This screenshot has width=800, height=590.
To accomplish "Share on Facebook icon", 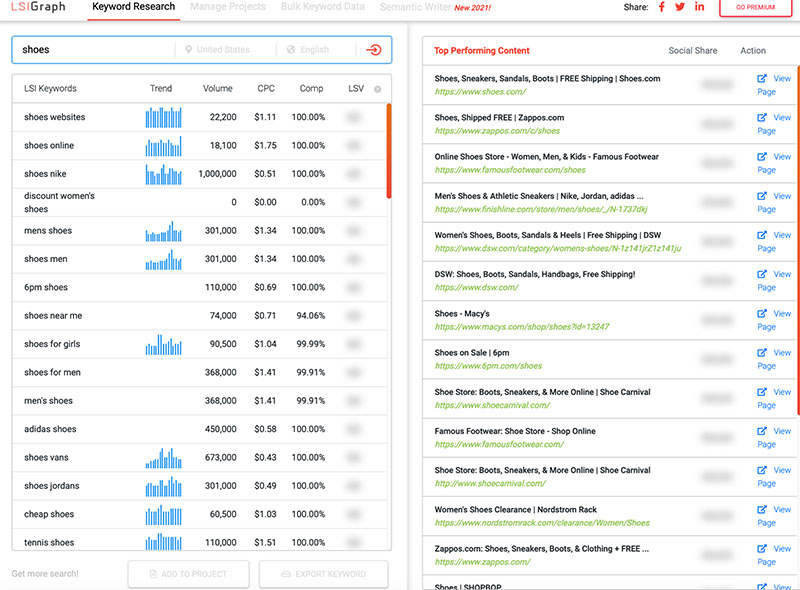I will click(x=662, y=7).
